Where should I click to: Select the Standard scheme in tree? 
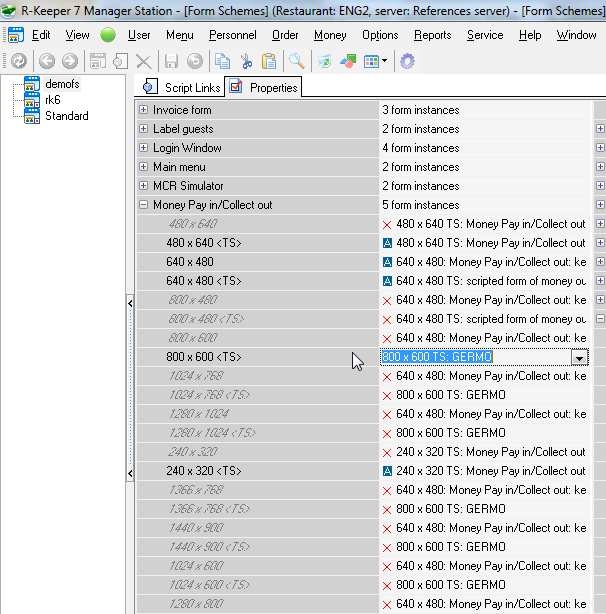pyautogui.click(x=66, y=116)
